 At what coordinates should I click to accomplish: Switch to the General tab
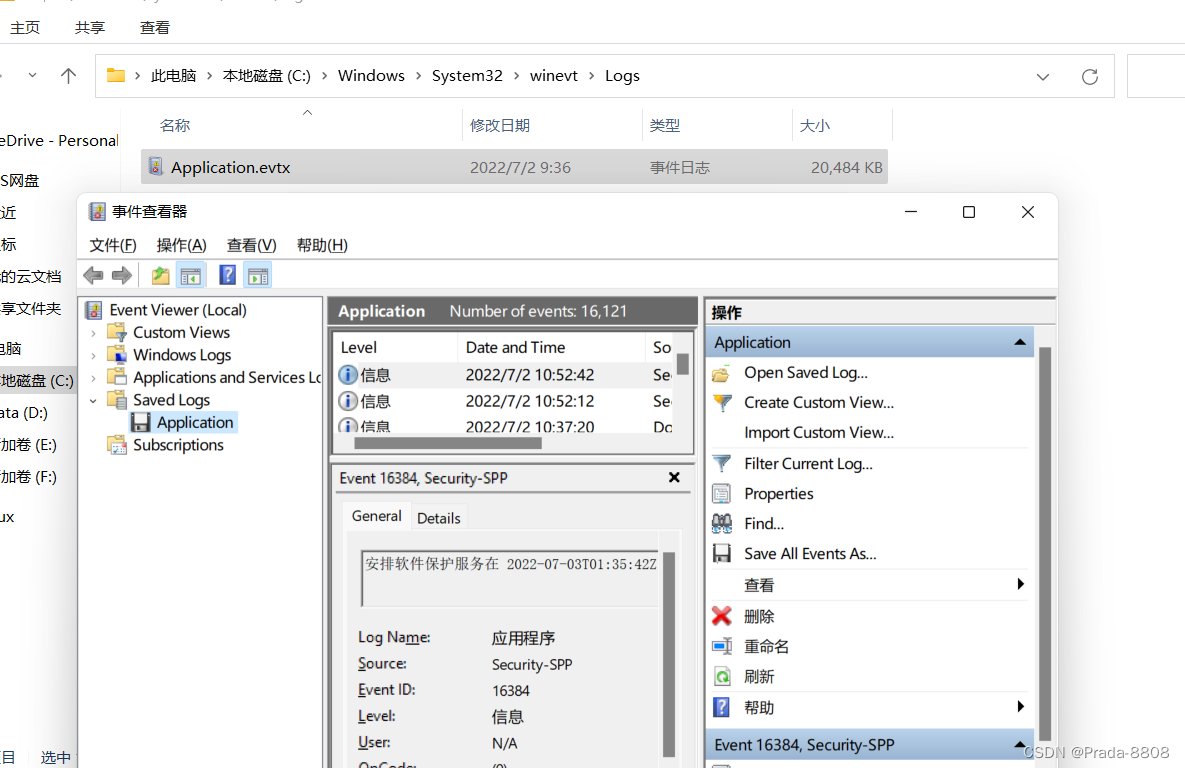point(376,516)
